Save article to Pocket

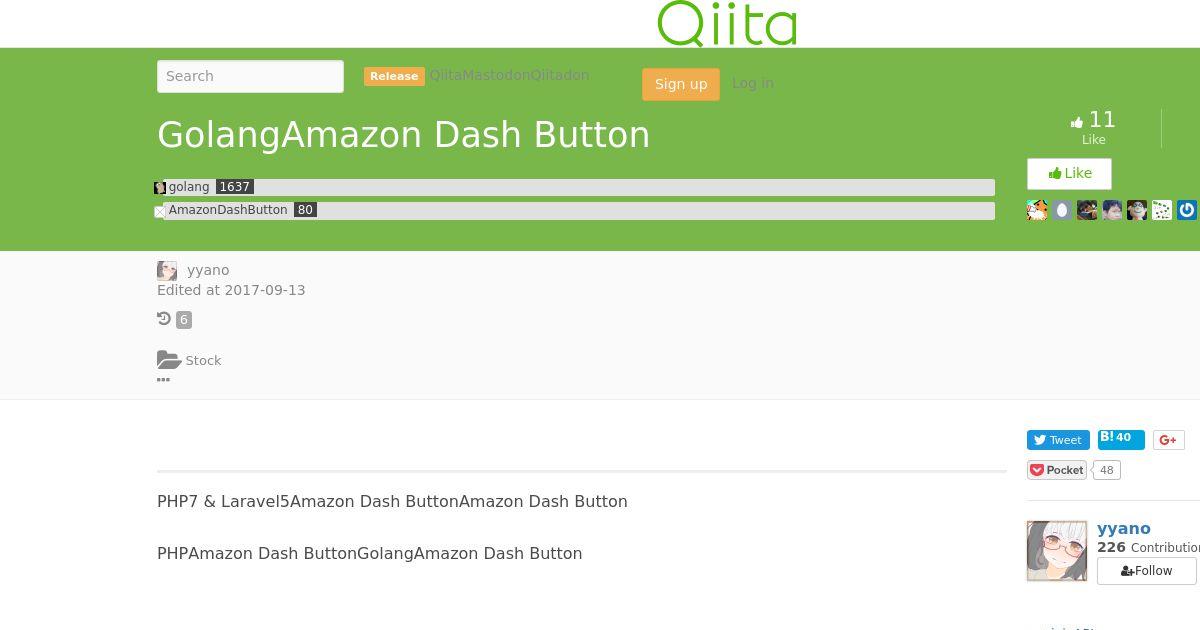1057,470
